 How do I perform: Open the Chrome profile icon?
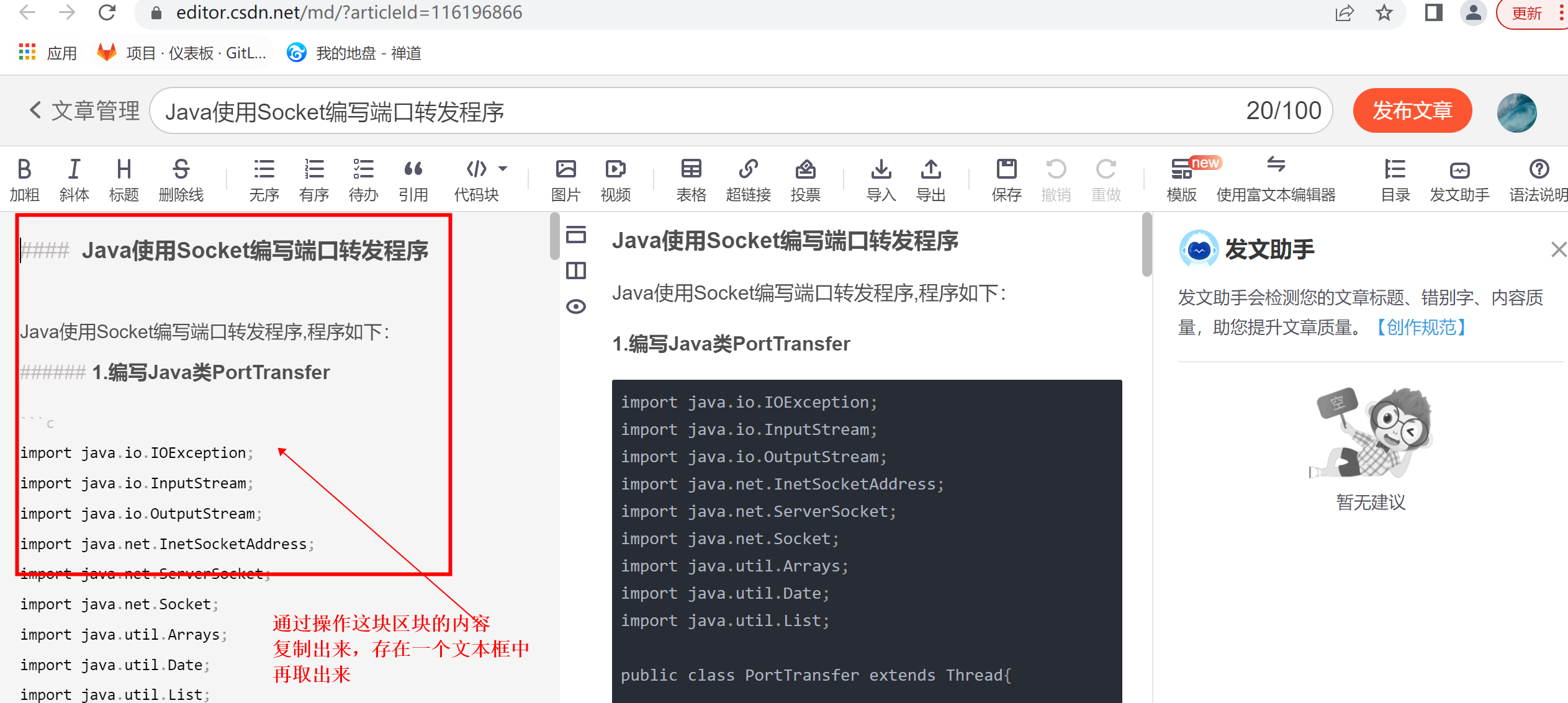[x=1473, y=12]
